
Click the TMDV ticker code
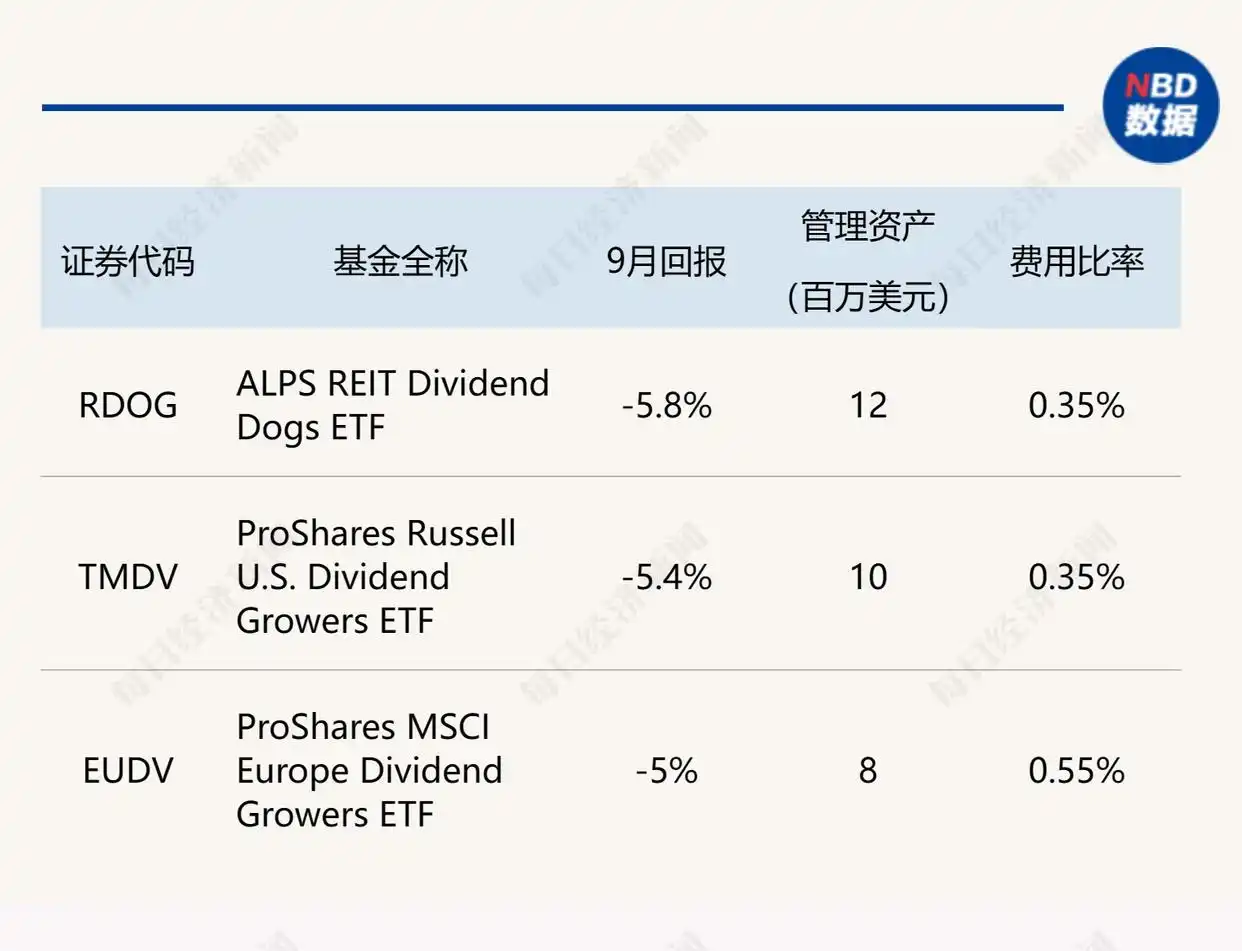pos(127,577)
